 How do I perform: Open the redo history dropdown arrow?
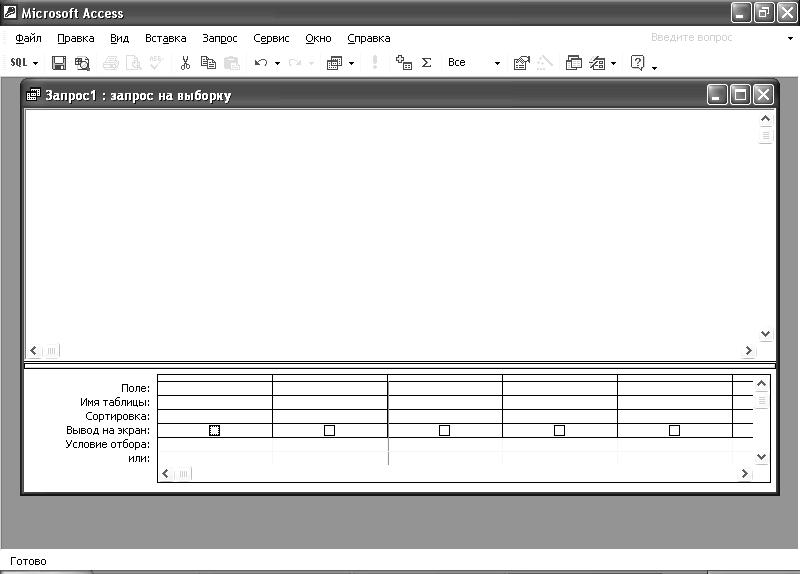311,63
